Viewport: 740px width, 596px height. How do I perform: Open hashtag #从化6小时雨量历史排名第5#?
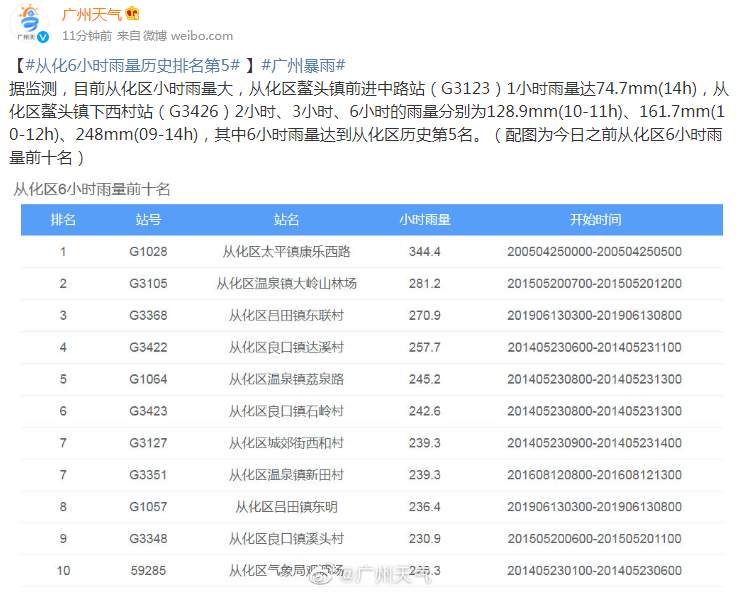pyautogui.click(x=132, y=65)
